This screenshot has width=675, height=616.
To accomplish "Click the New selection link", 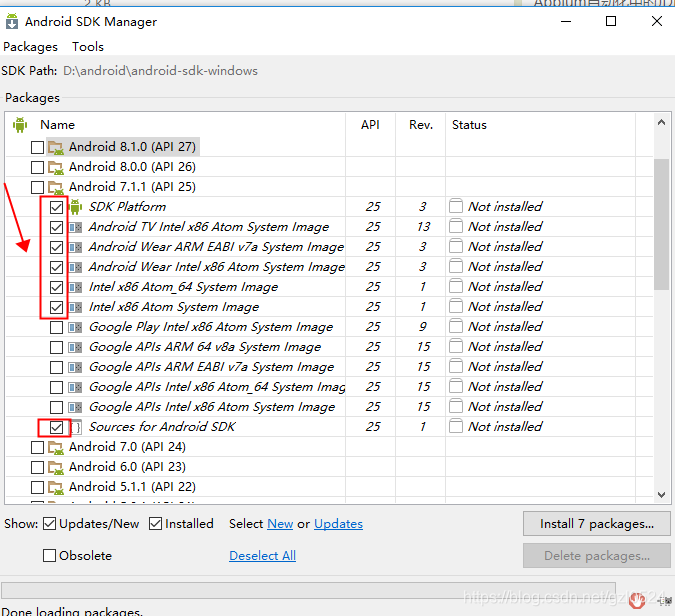I will tap(280, 524).
